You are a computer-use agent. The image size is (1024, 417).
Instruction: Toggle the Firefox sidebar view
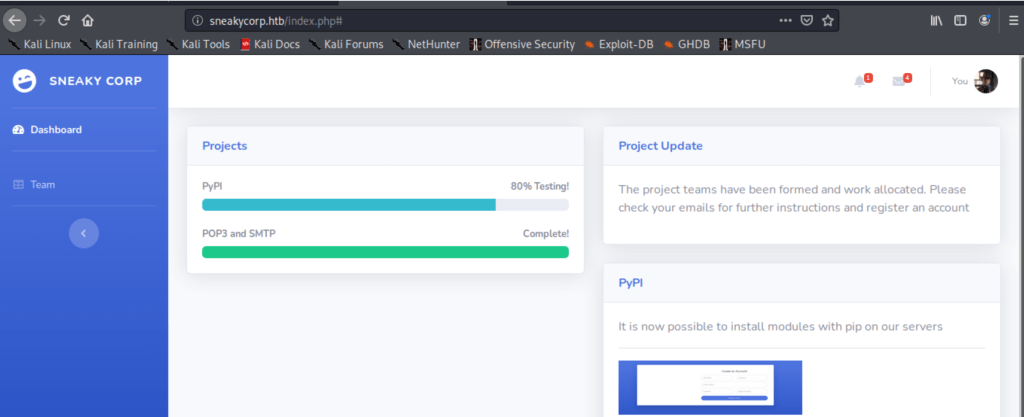[x=961, y=20]
